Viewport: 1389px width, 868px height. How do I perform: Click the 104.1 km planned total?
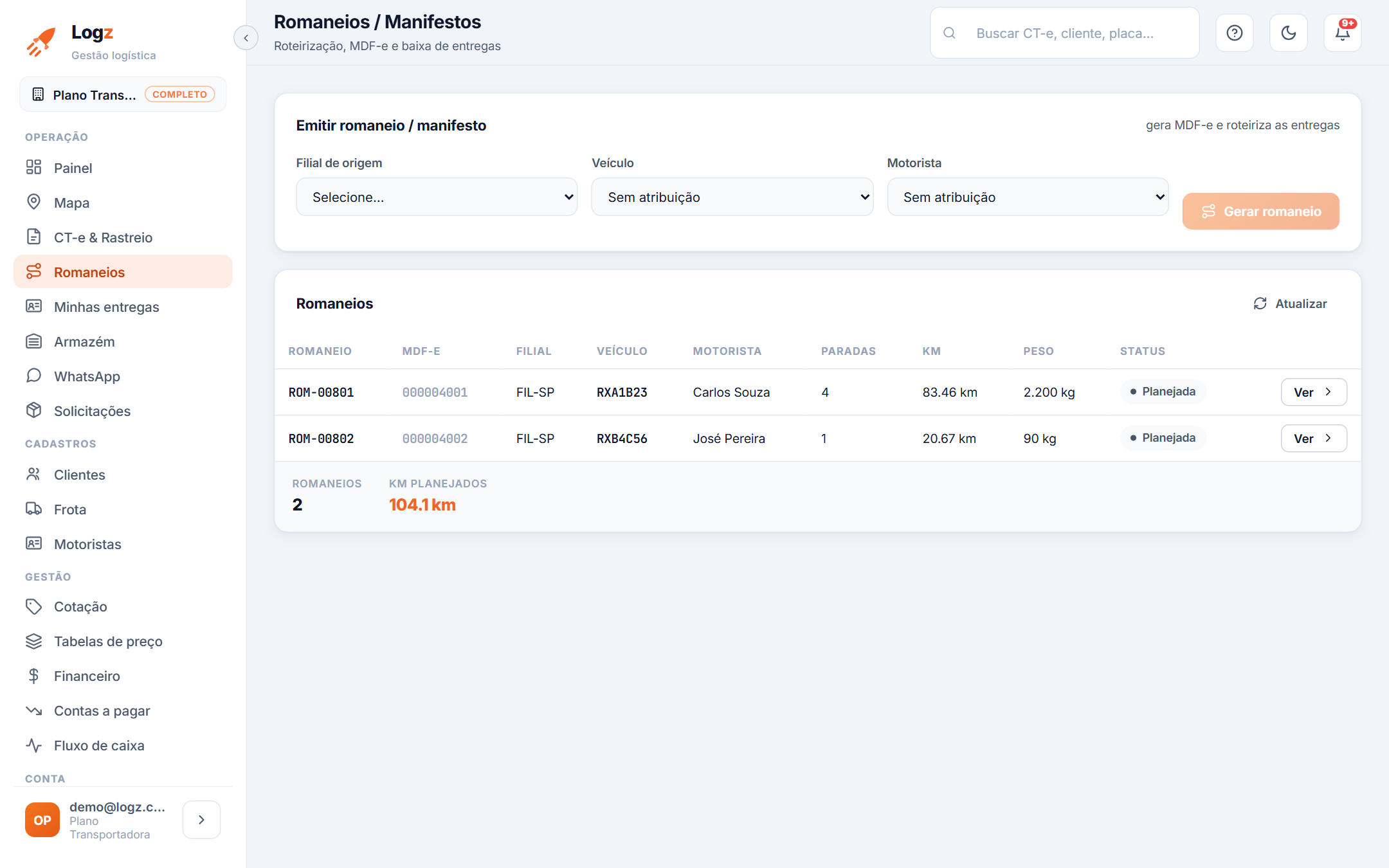422,505
